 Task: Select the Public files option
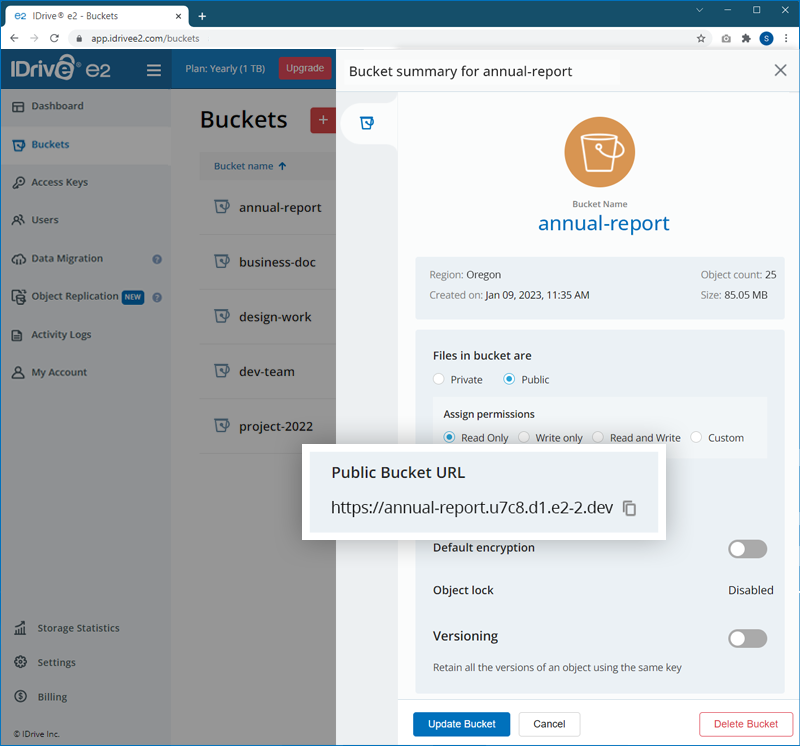pos(509,379)
